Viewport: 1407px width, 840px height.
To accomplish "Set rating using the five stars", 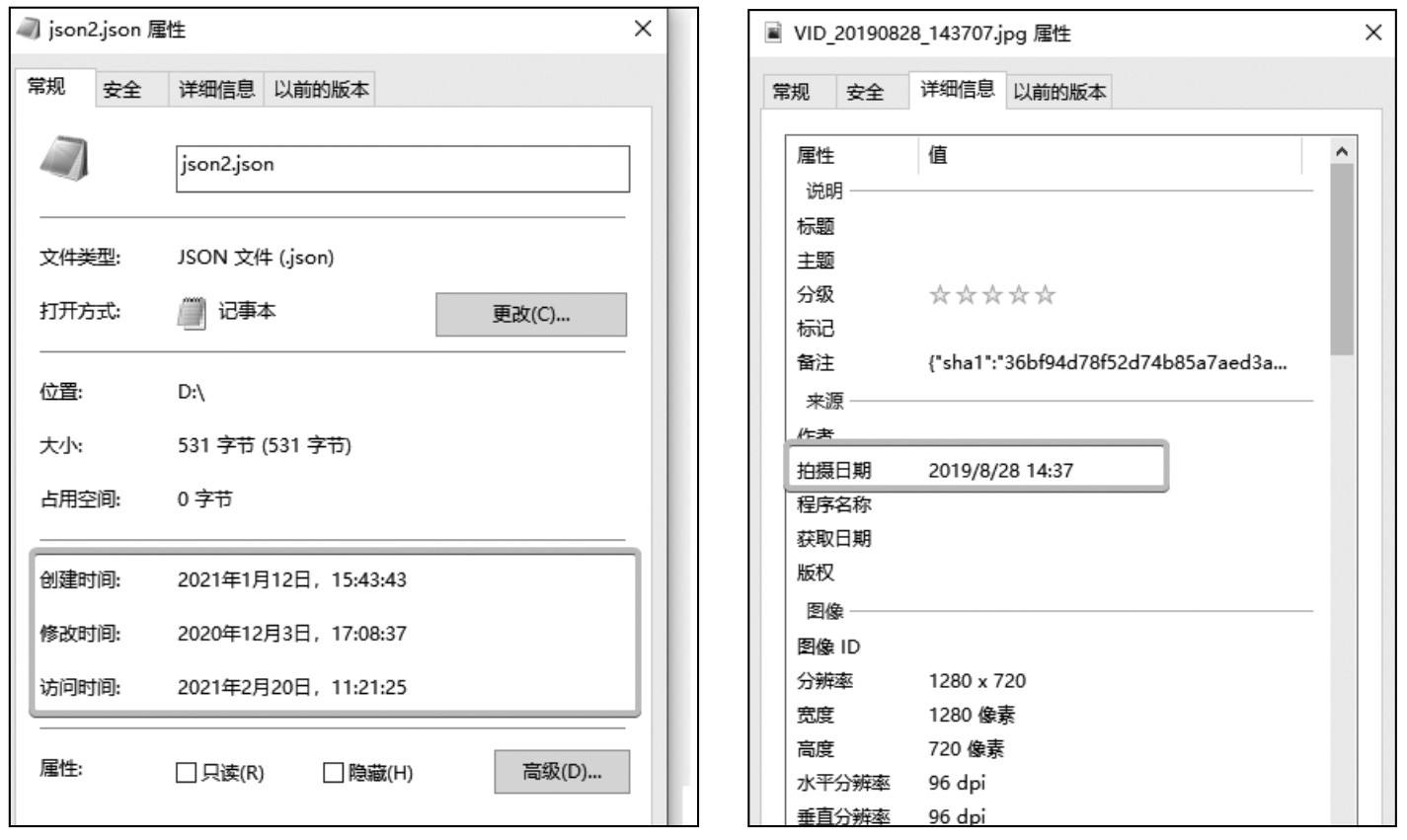I will 991,295.
